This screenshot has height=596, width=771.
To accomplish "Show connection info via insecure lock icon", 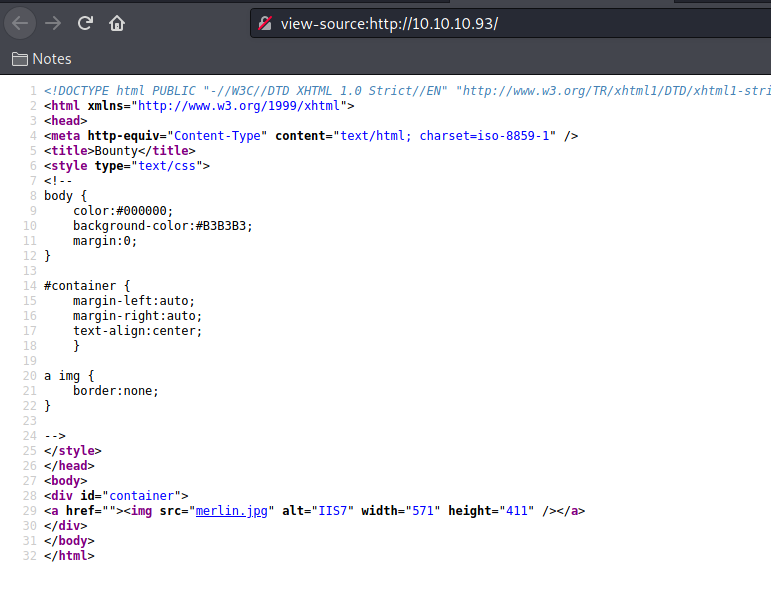I will tap(265, 23).
